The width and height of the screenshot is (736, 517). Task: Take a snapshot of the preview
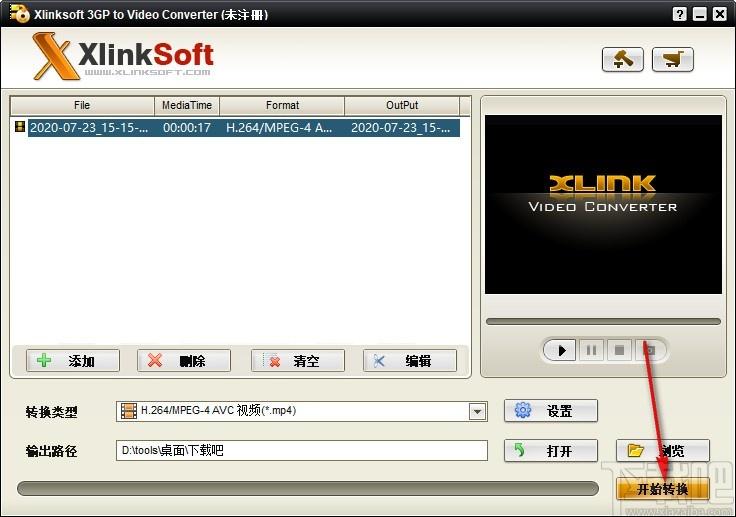pyautogui.click(x=650, y=350)
